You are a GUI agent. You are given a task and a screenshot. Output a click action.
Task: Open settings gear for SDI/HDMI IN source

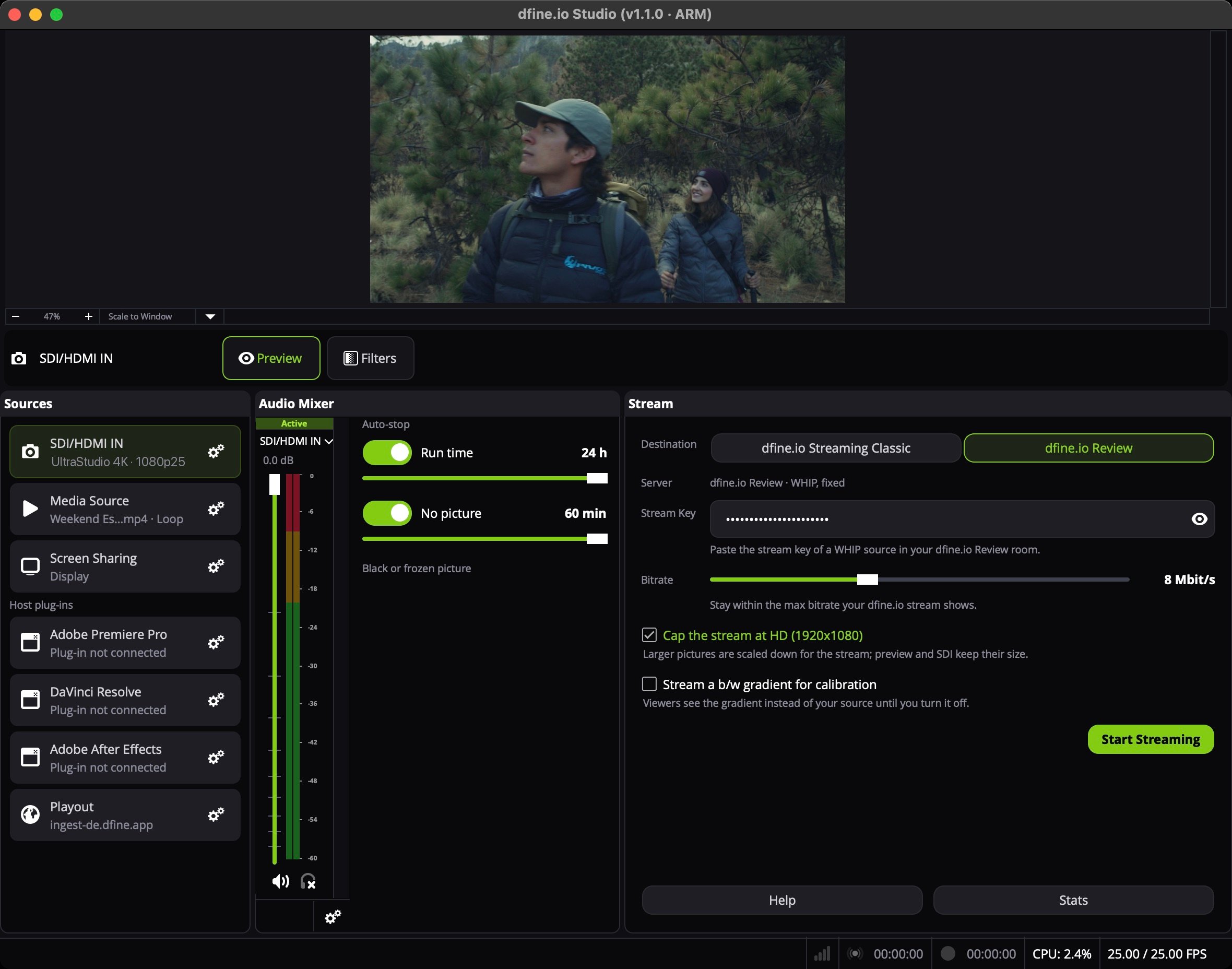(x=216, y=452)
